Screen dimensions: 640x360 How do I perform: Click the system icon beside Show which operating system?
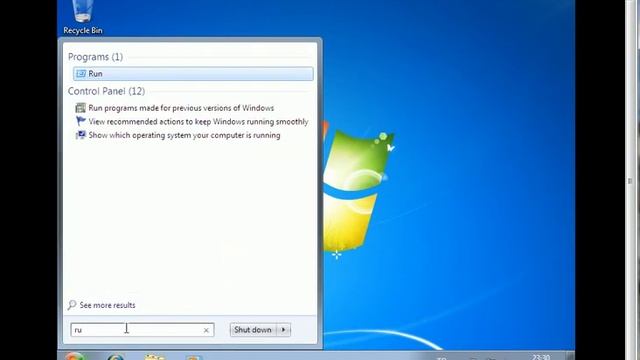(x=80, y=135)
